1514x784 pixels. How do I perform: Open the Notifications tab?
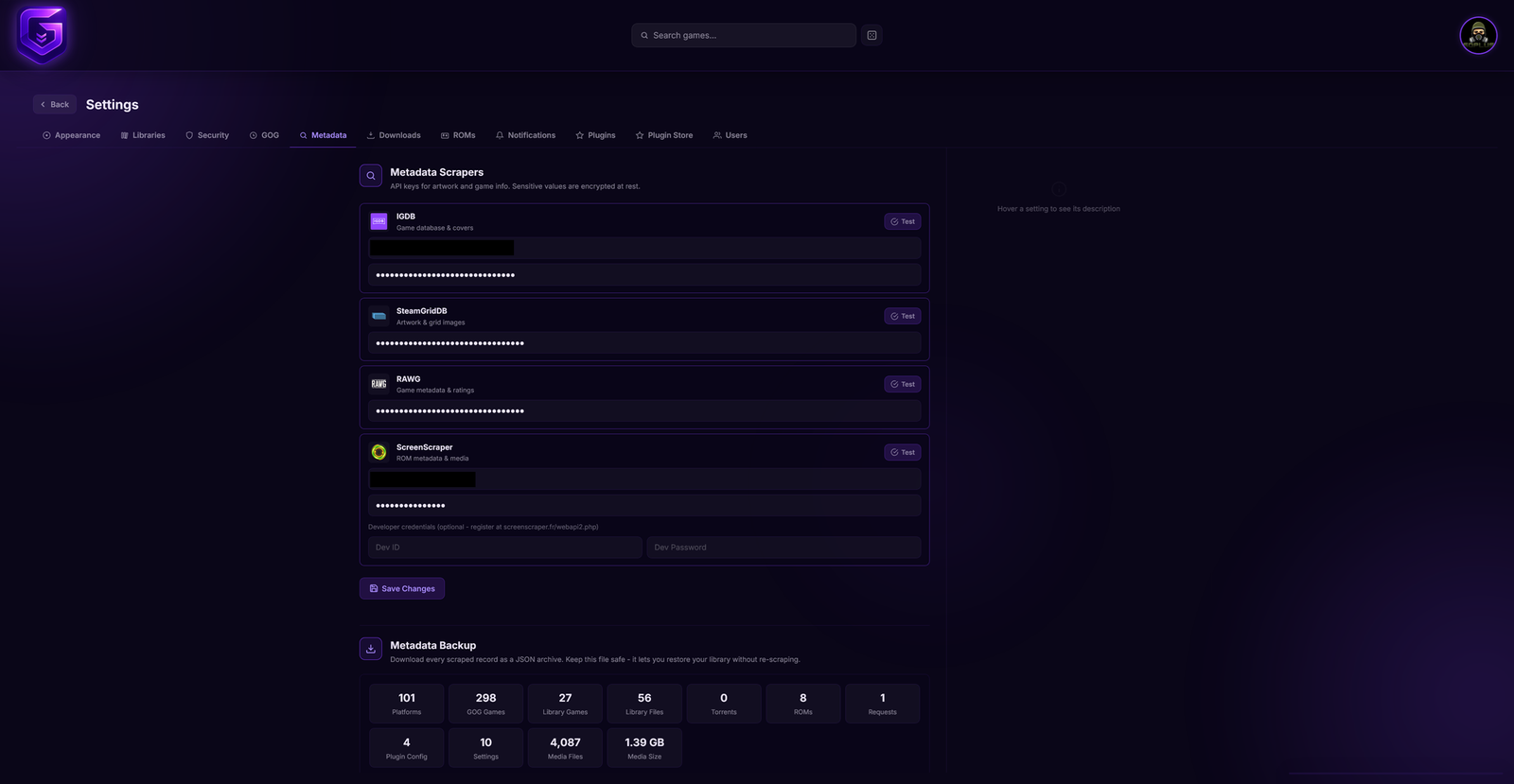[525, 135]
